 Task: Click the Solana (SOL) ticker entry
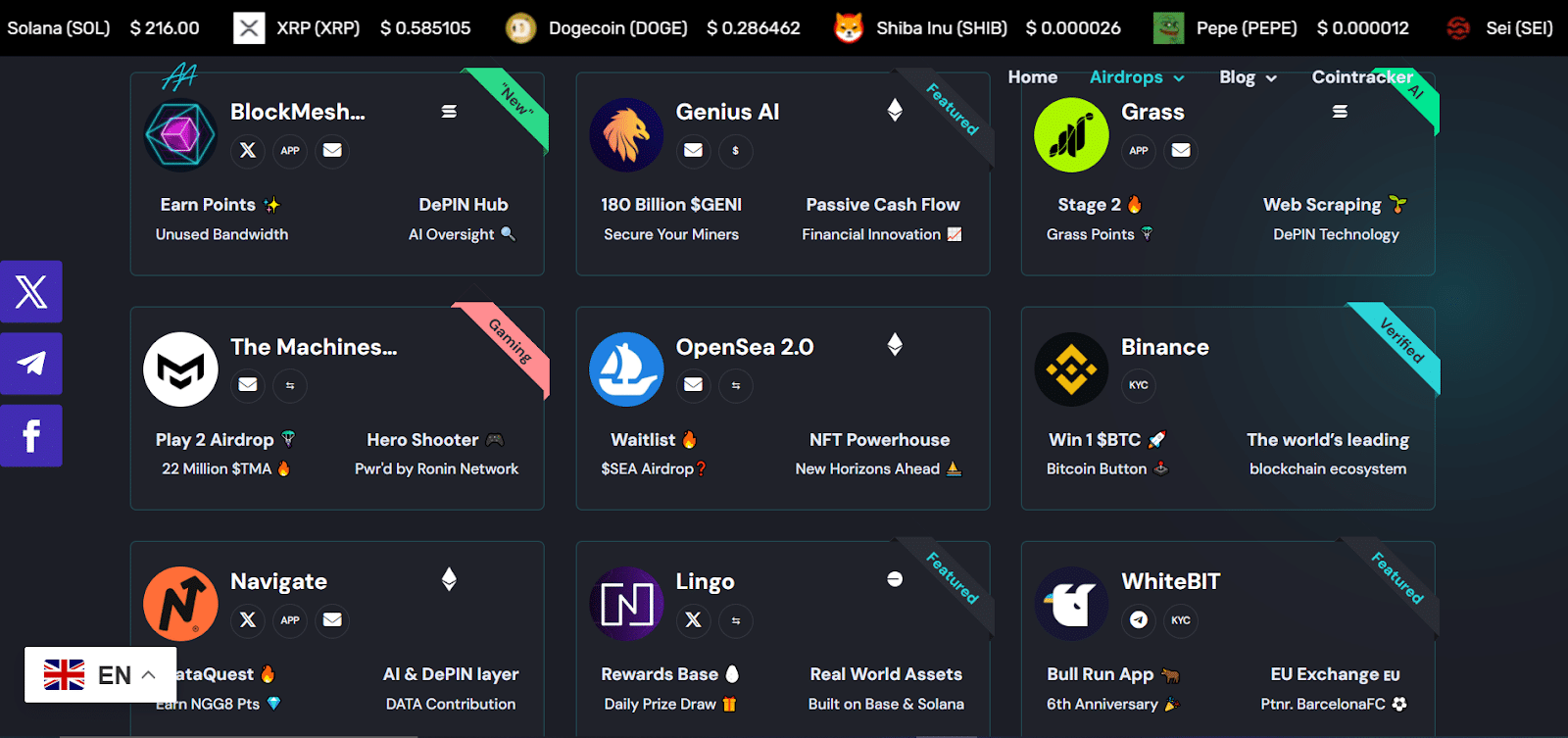point(103,28)
